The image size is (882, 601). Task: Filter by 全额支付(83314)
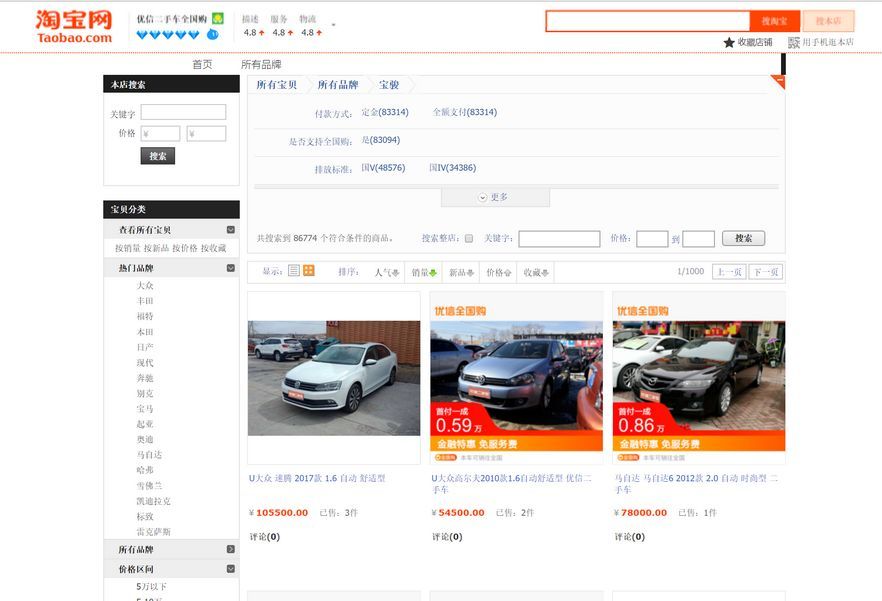pos(465,112)
